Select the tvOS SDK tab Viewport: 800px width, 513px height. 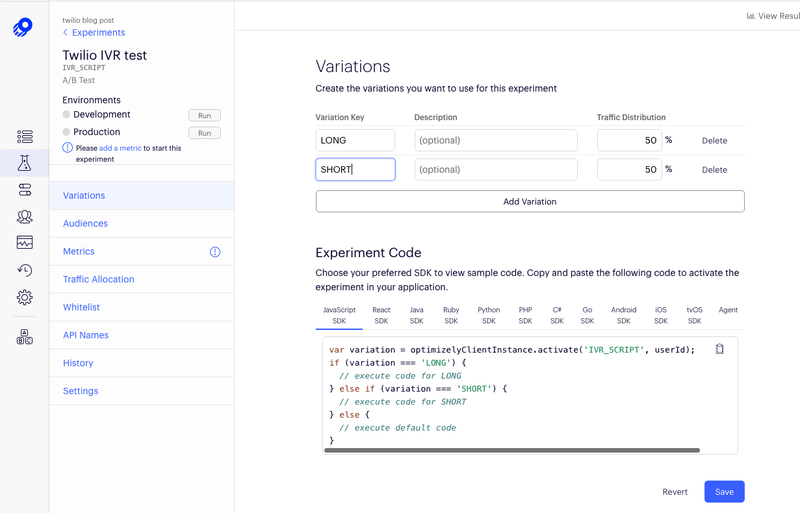coord(694,315)
